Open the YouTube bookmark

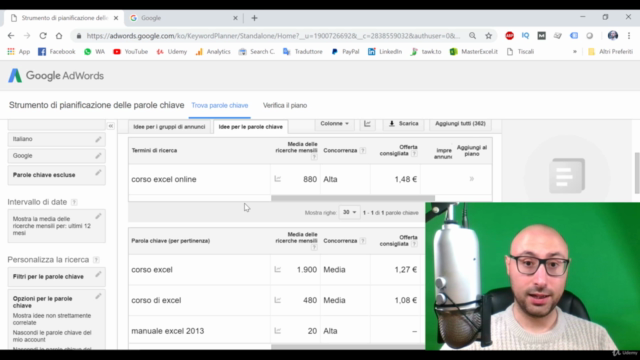click(x=131, y=52)
